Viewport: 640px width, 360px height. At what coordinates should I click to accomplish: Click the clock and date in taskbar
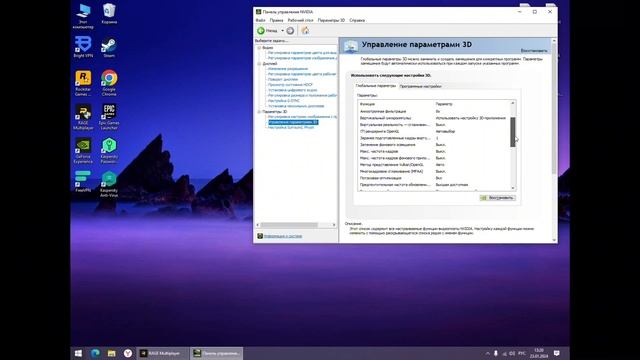pyautogui.click(x=539, y=353)
